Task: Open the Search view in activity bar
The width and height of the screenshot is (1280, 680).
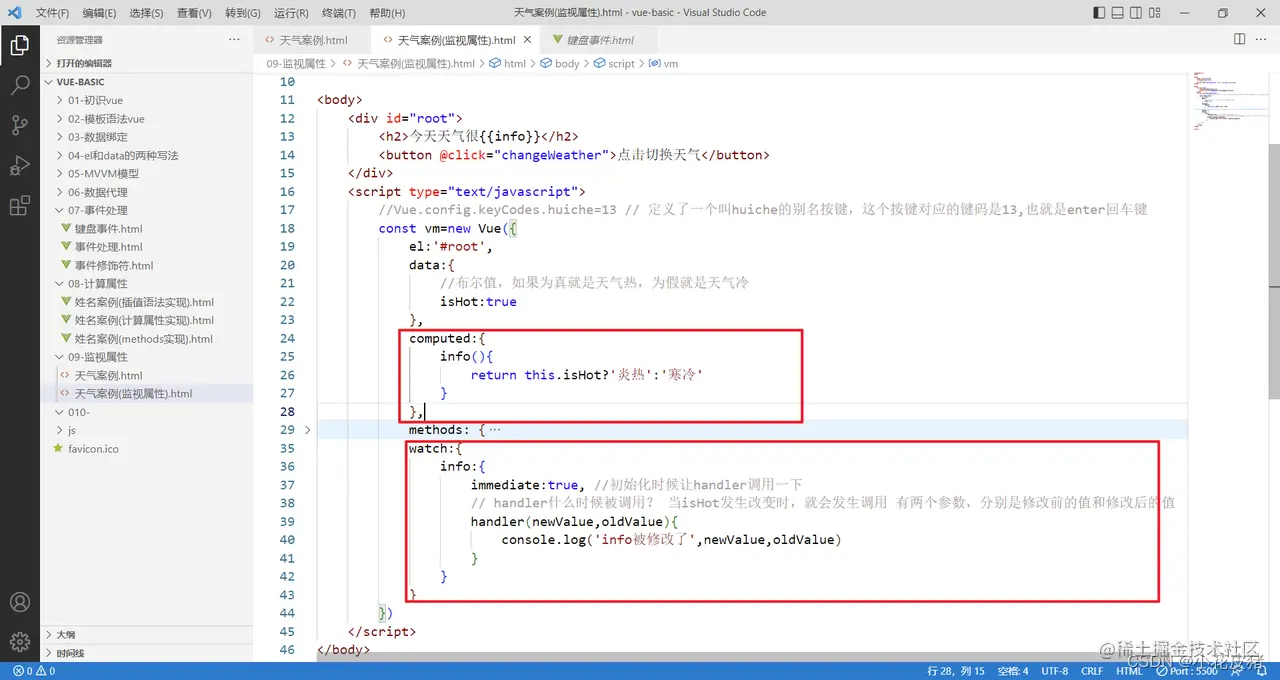Action: coord(19,85)
